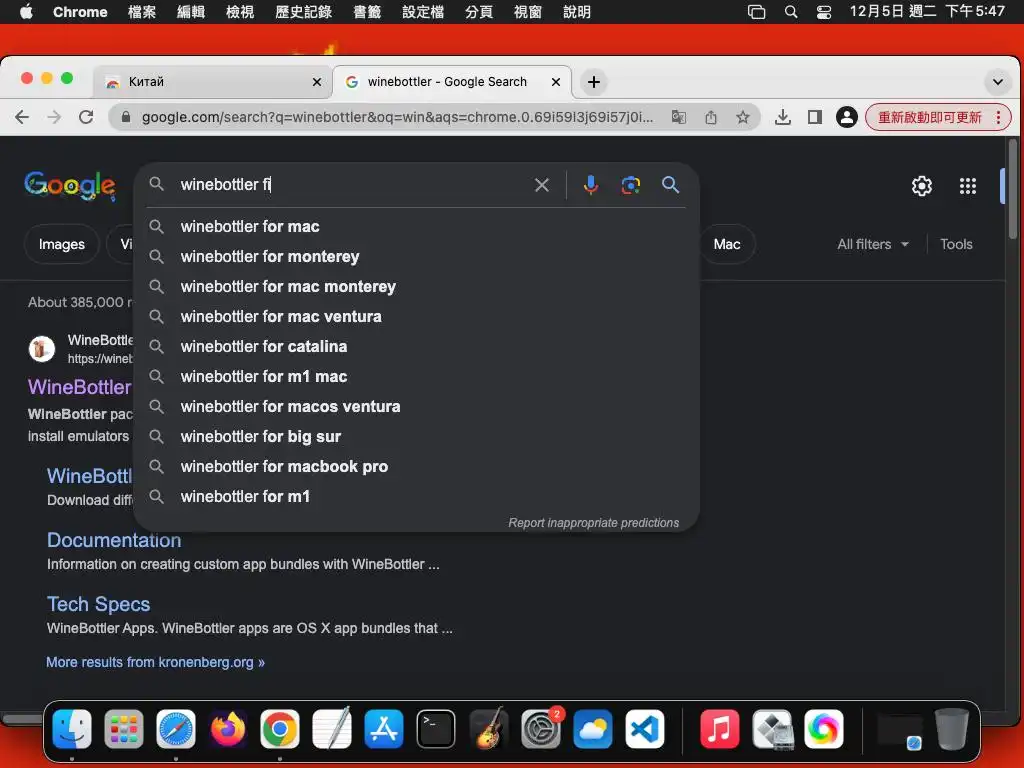Start voice search with microphone icon
Image resolution: width=1024 pixels, height=768 pixels.
coord(590,185)
